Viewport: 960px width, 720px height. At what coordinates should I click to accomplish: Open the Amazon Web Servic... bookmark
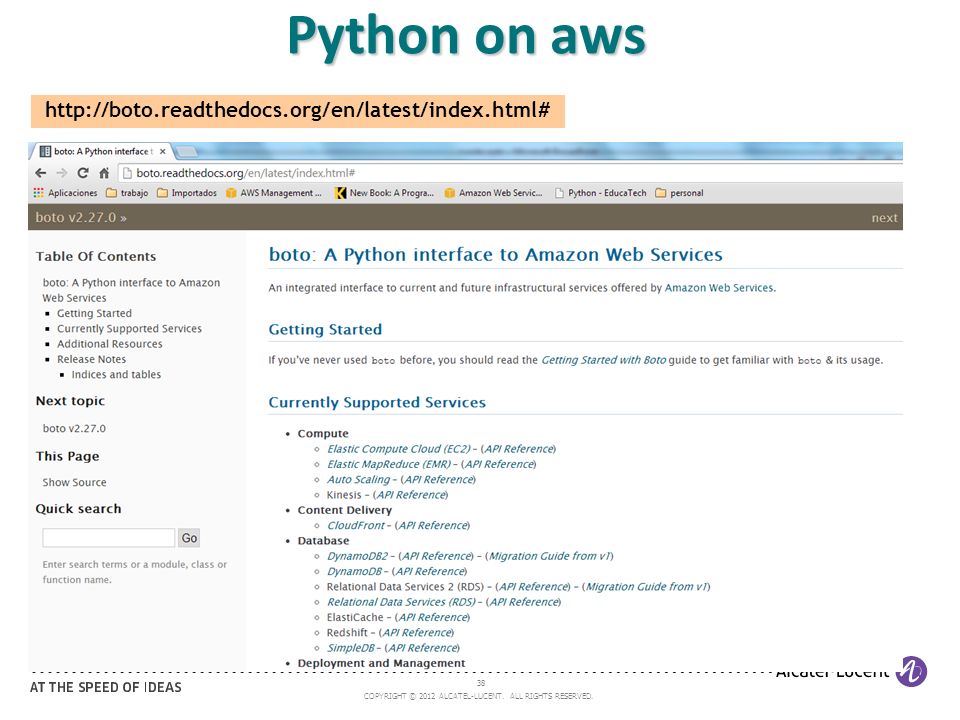[493, 193]
